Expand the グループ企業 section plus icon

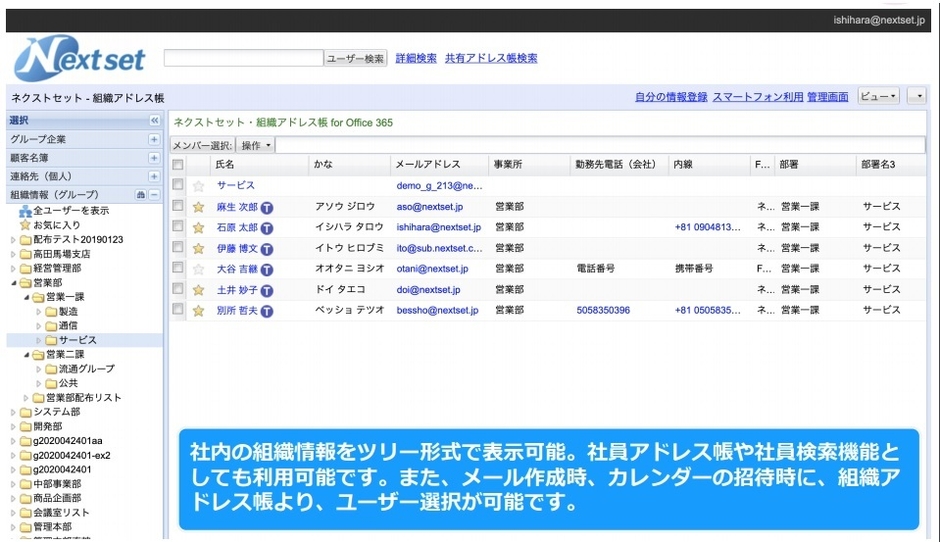[154, 139]
